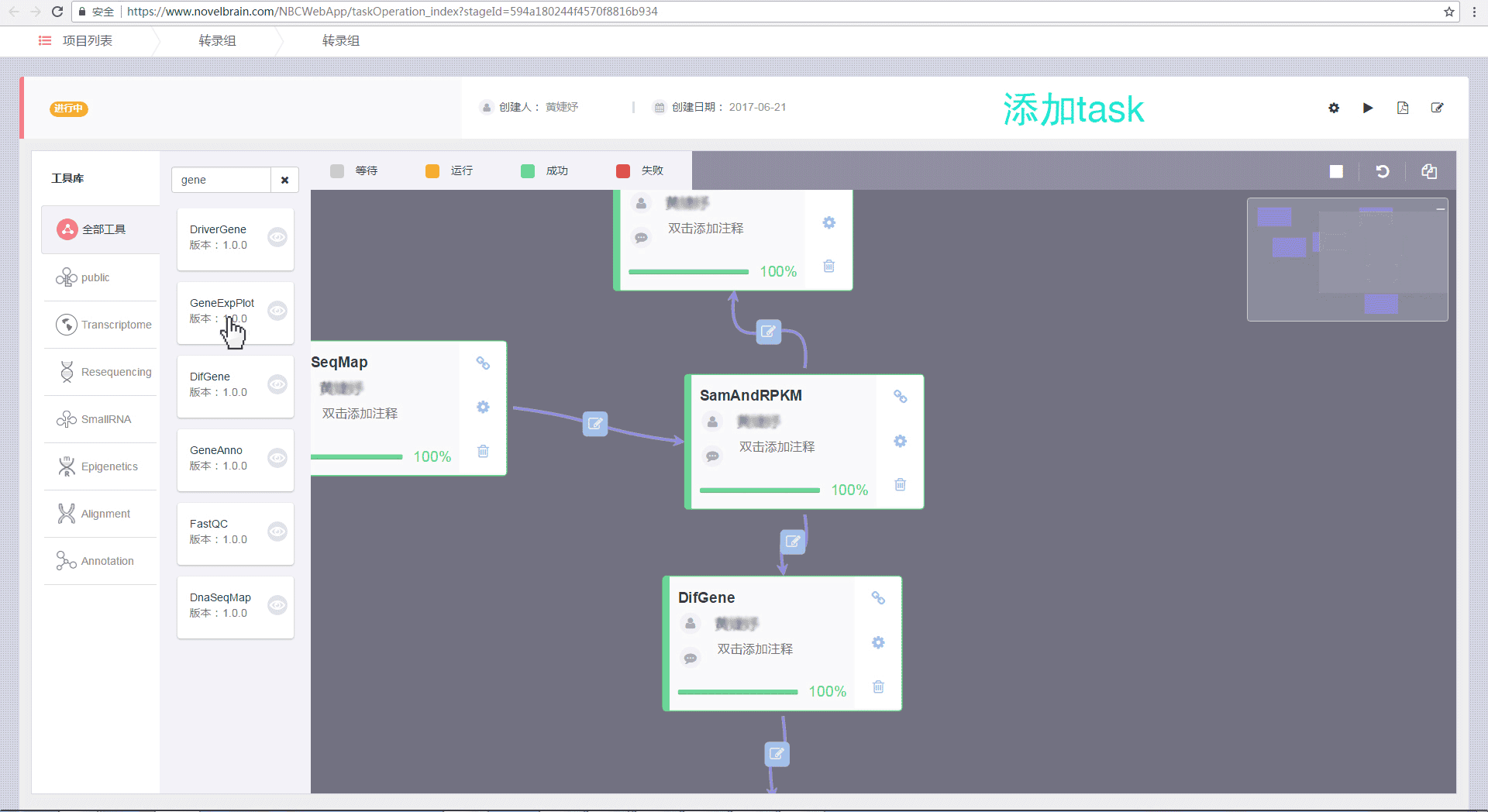1488x812 pixels.
Task: Expand the 项目列表 menu list
Action: [x=76, y=40]
